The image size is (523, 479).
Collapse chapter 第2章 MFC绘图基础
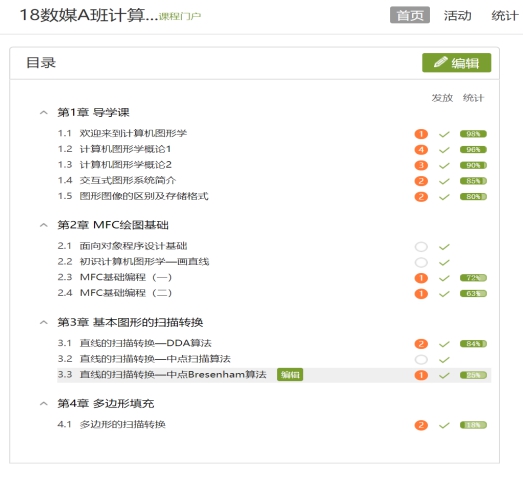pos(44,225)
